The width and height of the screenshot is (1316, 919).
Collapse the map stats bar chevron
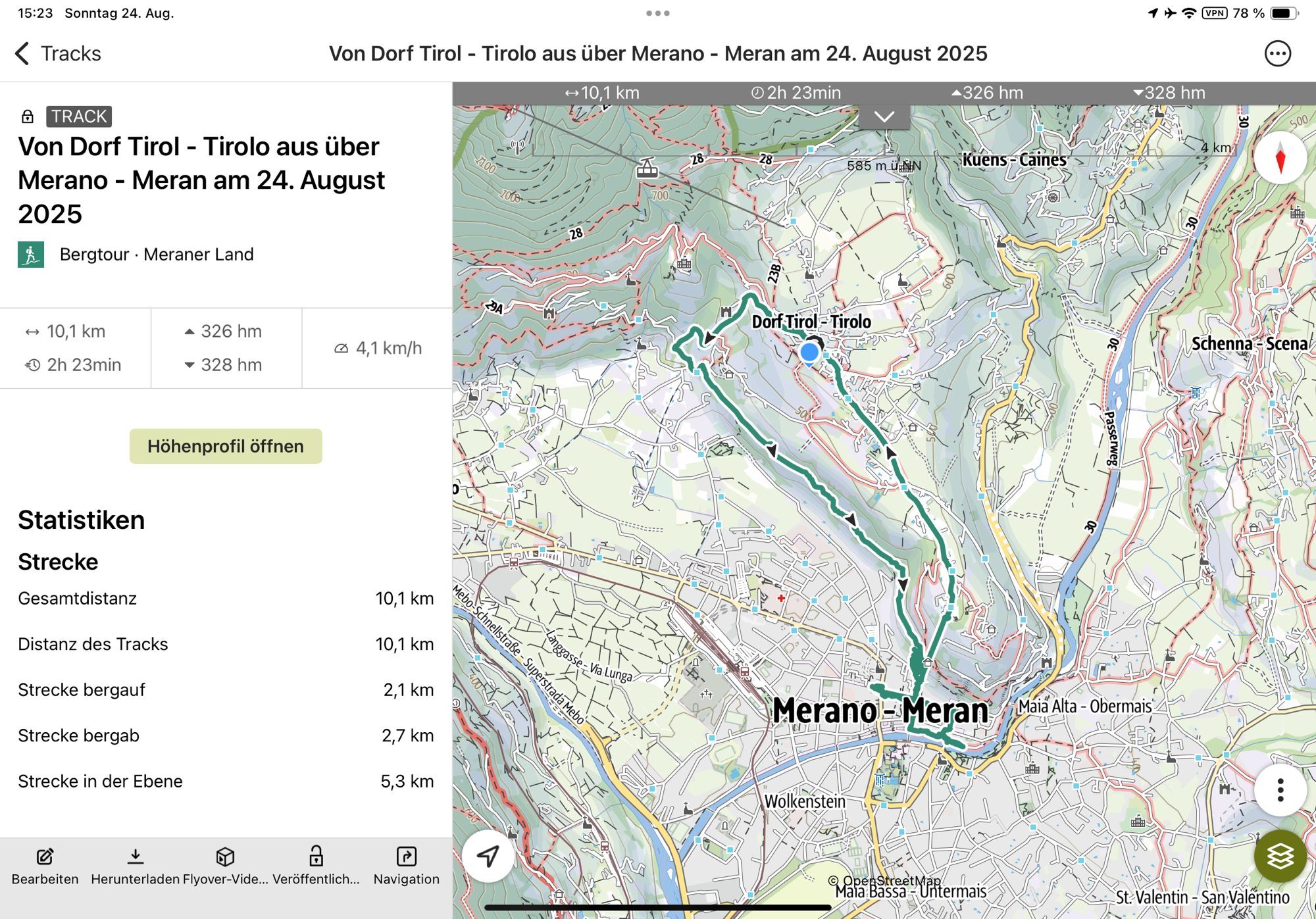[x=884, y=117]
